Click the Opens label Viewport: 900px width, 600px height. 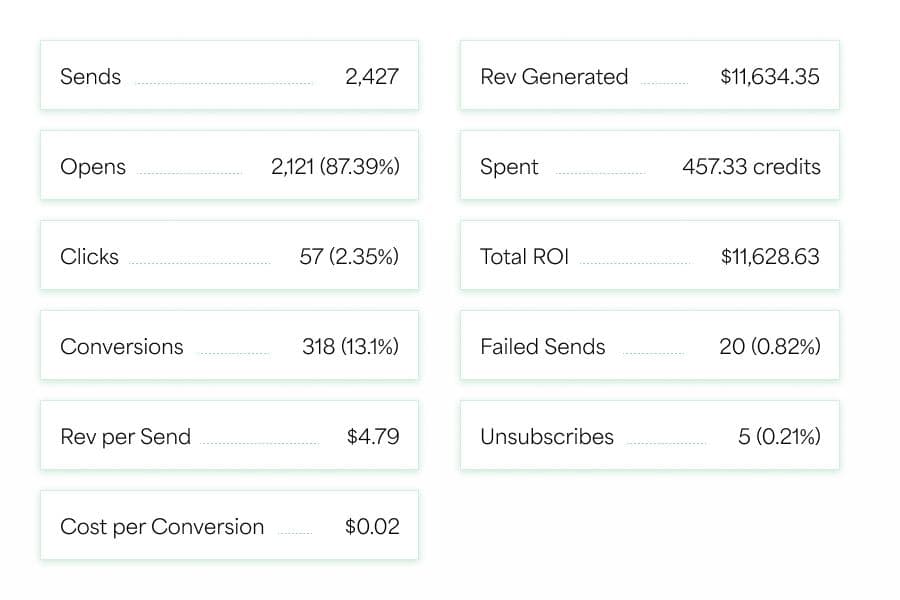coord(93,167)
